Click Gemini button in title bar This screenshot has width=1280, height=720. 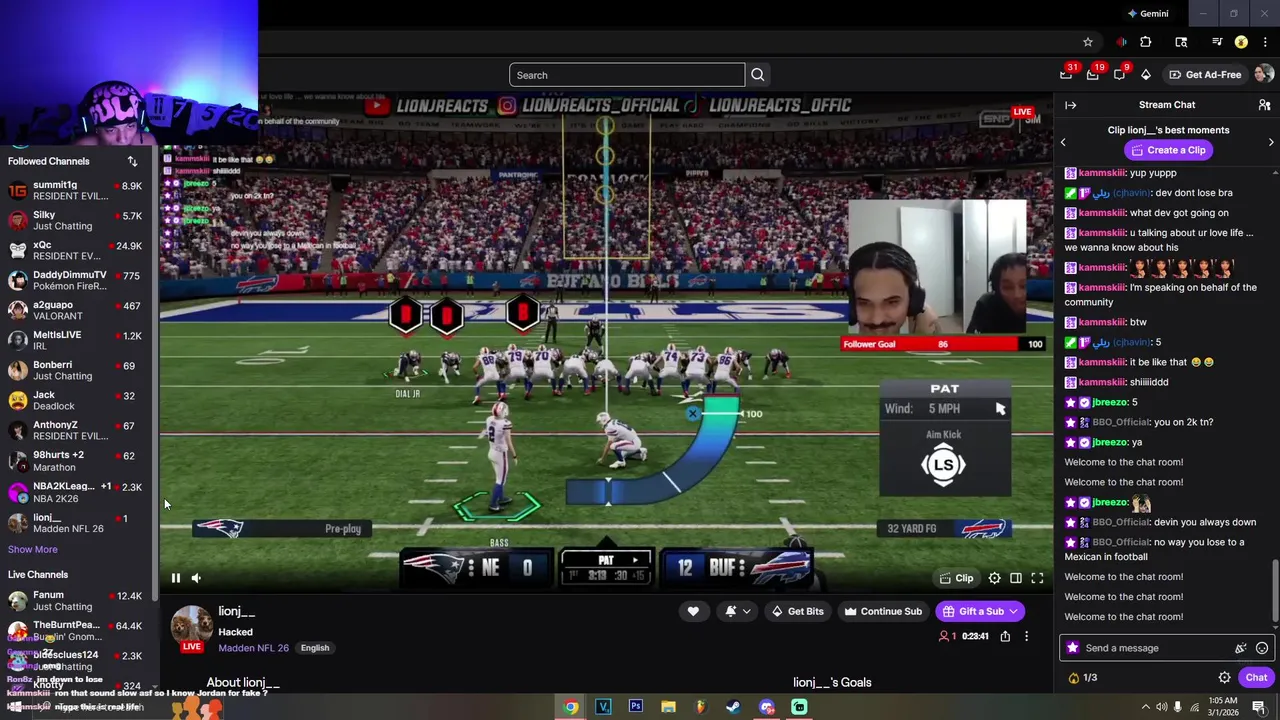(x=1148, y=14)
